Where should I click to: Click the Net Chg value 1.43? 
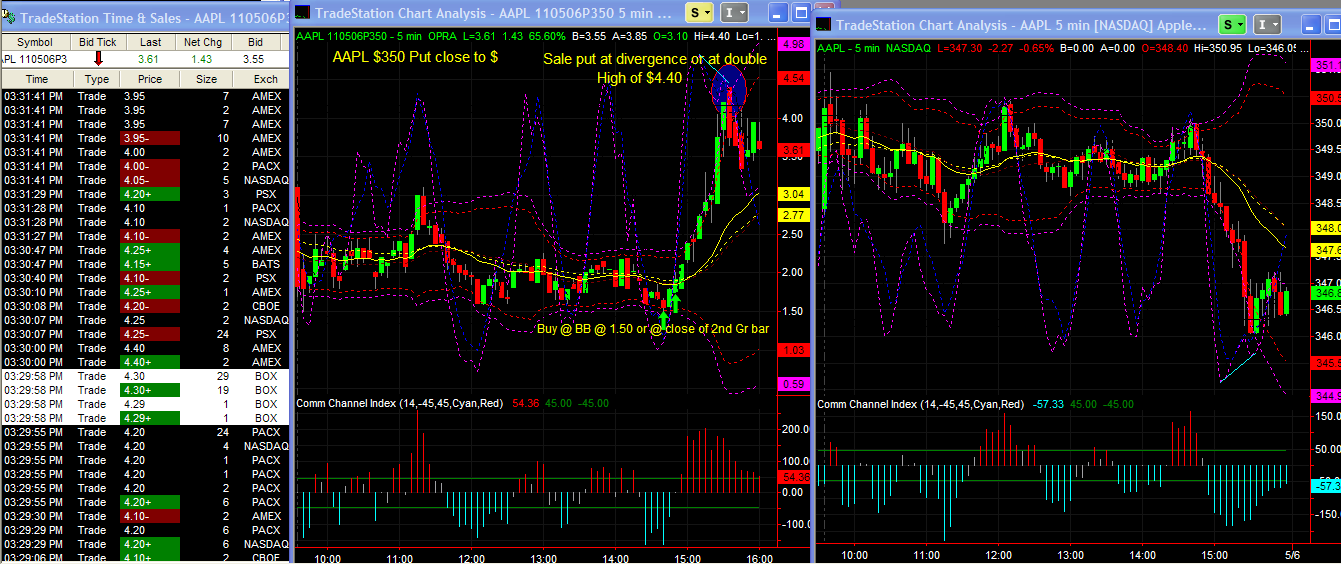click(203, 59)
